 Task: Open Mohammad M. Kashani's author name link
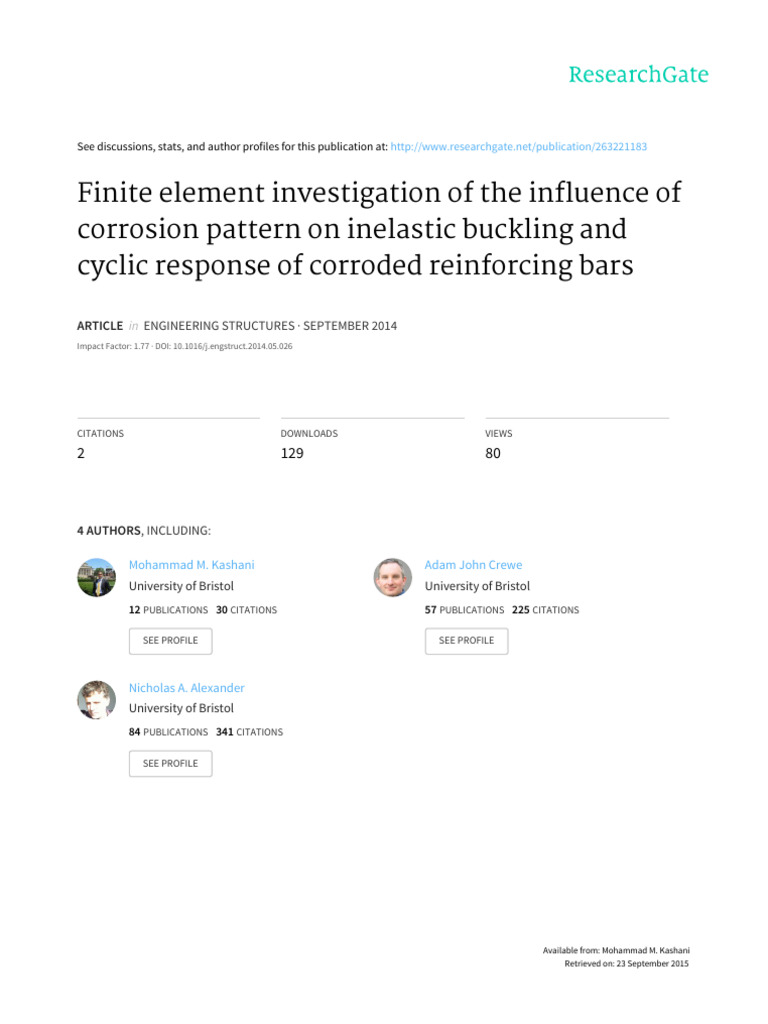pos(191,565)
